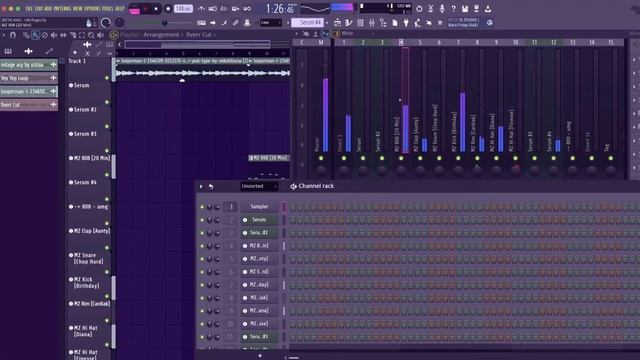Add a channel with the plus button
This screenshot has width=640, height=360.
(260, 356)
